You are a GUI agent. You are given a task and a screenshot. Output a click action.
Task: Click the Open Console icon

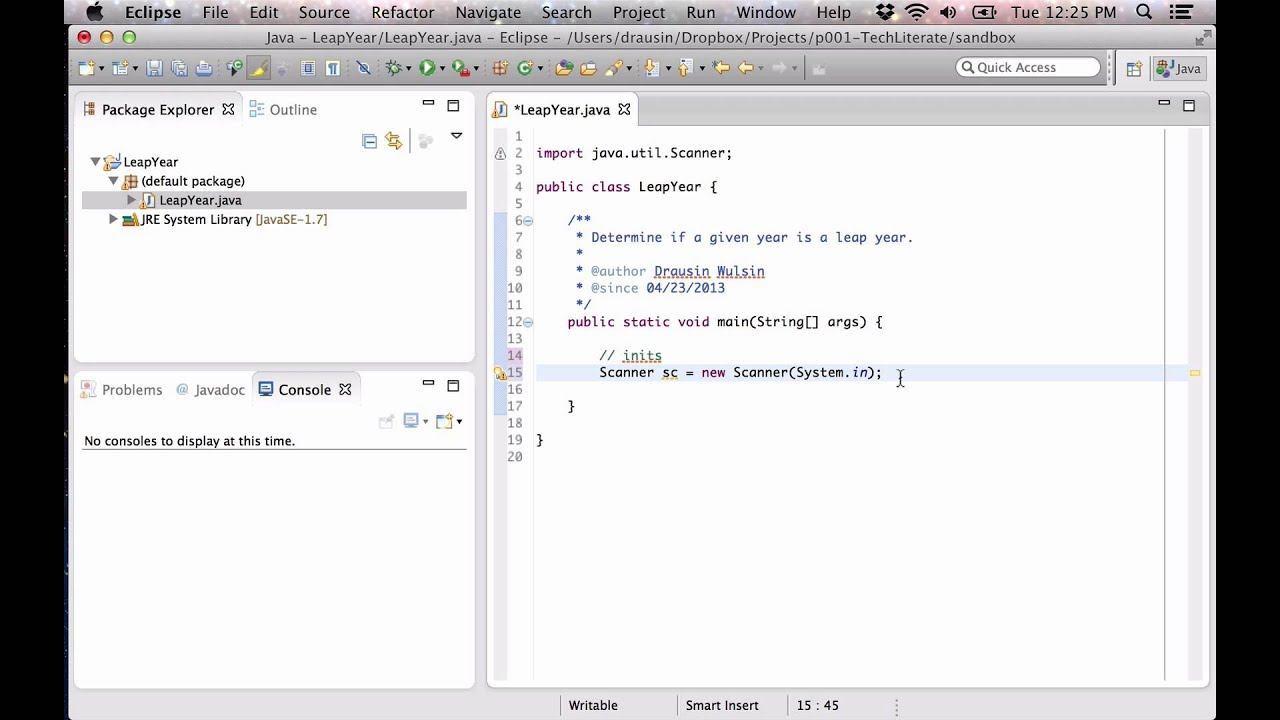pyautogui.click(x=443, y=421)
